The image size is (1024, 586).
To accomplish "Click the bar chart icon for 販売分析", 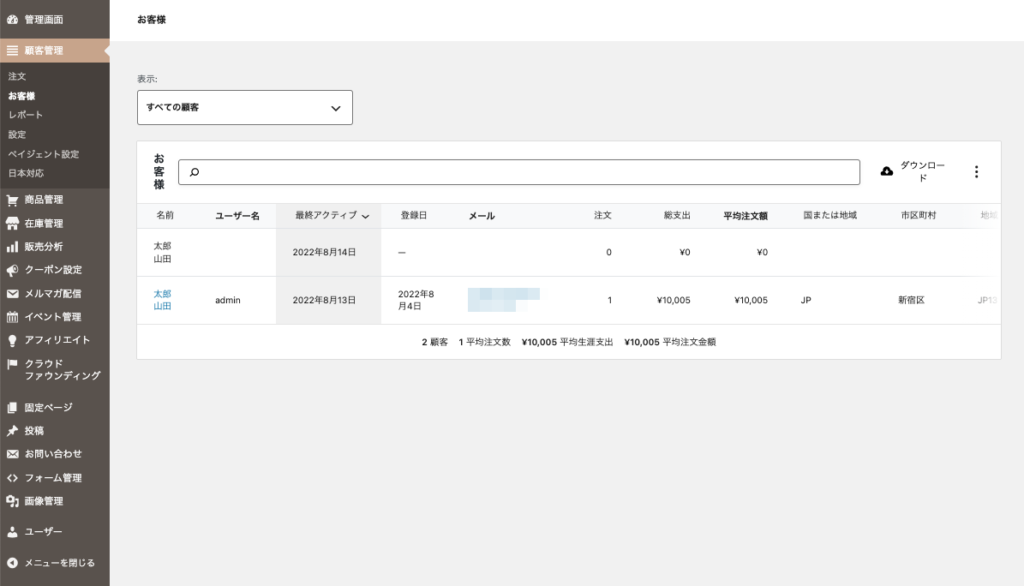I will [13, 246].
